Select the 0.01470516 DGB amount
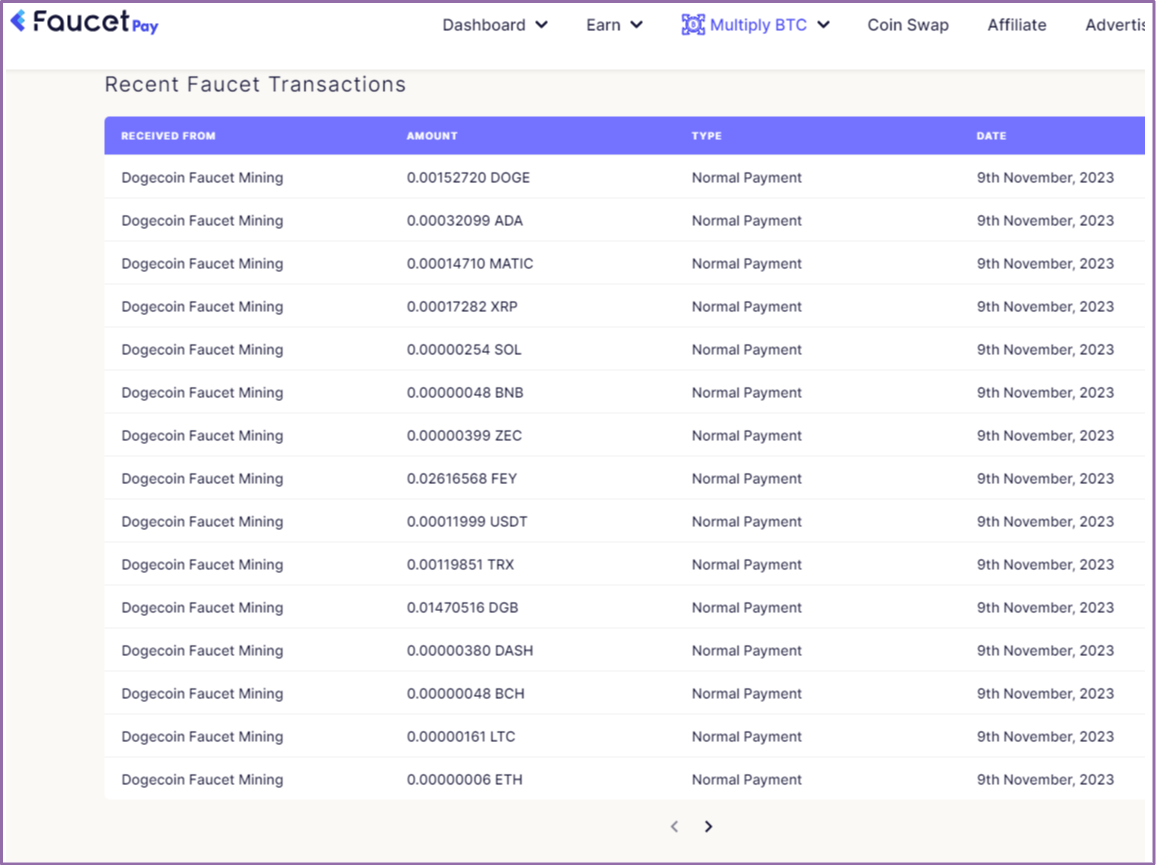This screenshot has height=865, width=1156. click(x=462, y=608)
